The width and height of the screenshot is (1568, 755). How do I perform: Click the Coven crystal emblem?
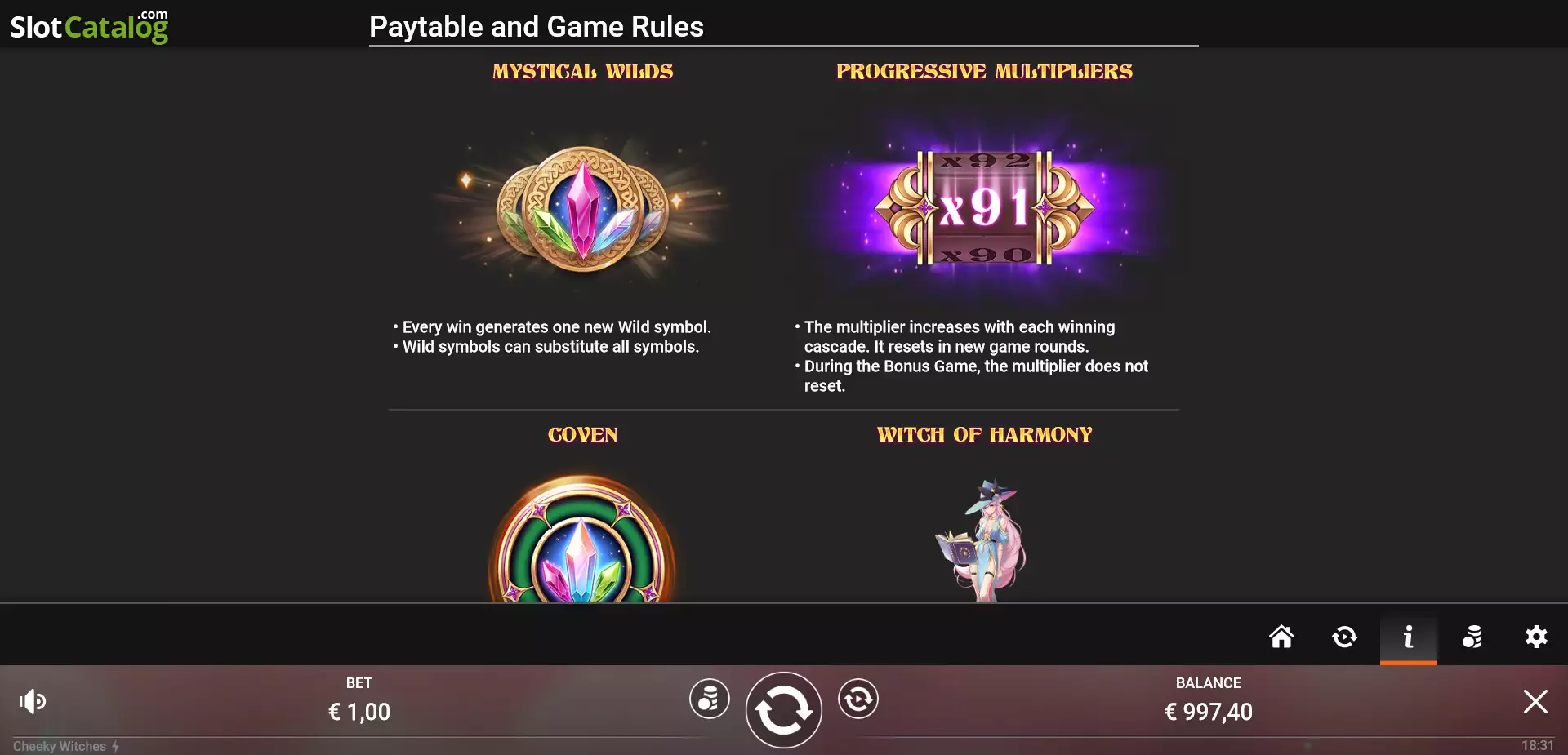click(x=582, y=540)
